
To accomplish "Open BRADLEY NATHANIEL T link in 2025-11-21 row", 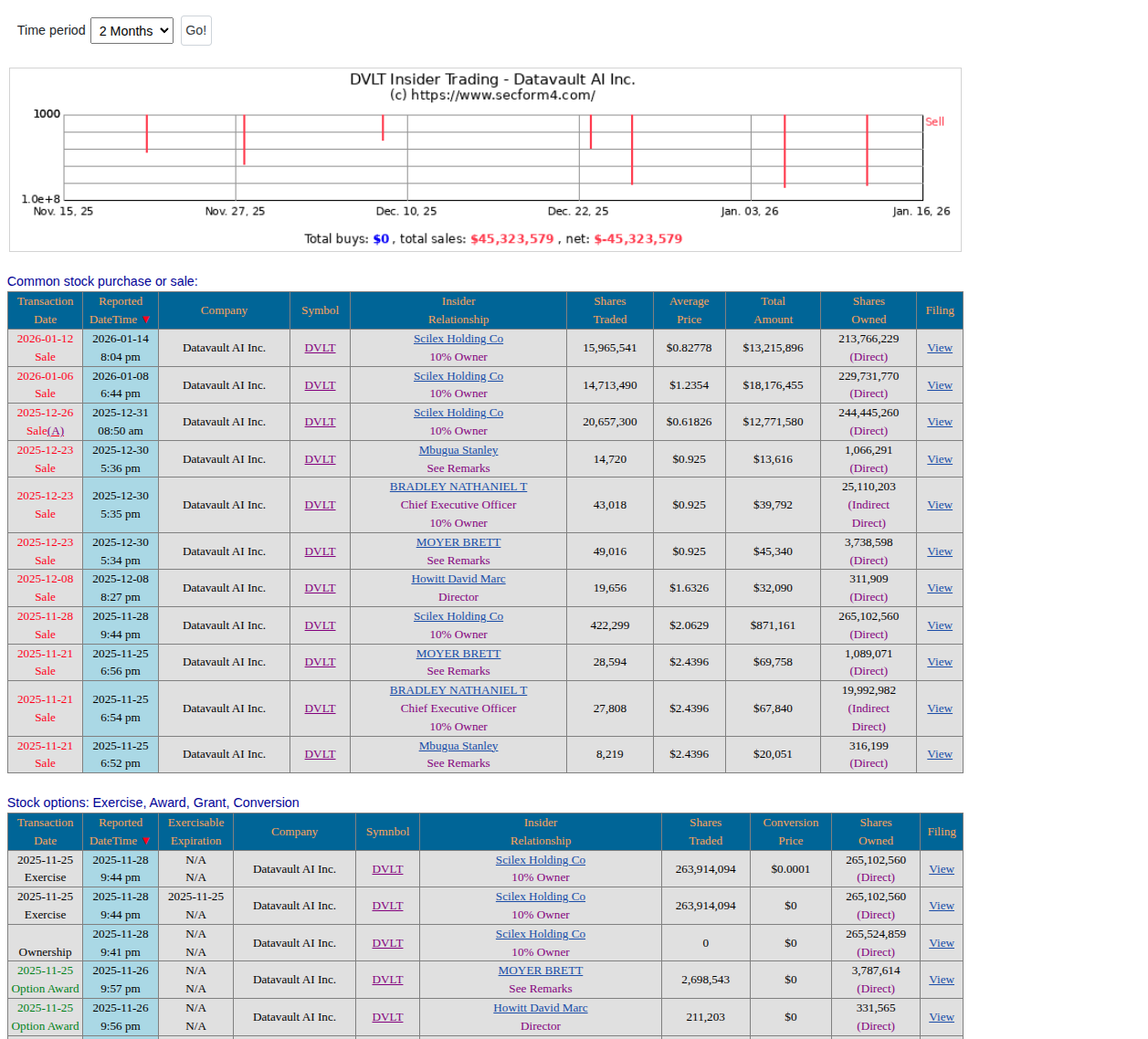I will [x=458, y=690].
